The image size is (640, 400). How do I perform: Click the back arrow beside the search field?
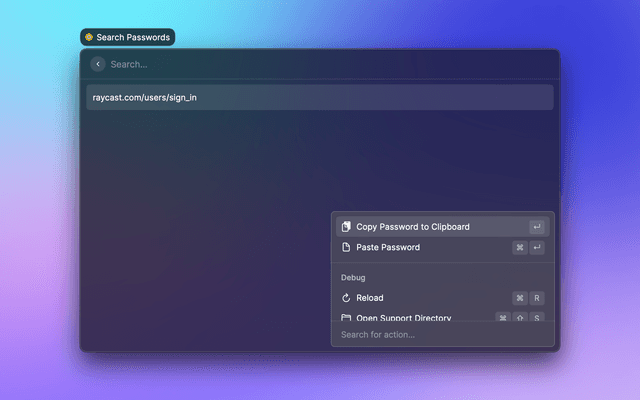click(98, 64)
